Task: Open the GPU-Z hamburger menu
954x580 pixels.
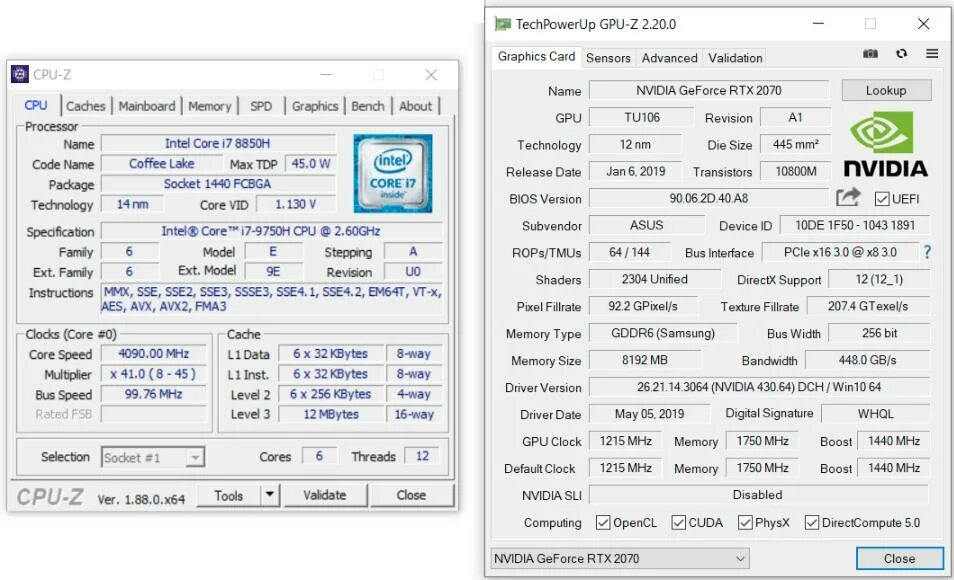Action: point(931,54)
